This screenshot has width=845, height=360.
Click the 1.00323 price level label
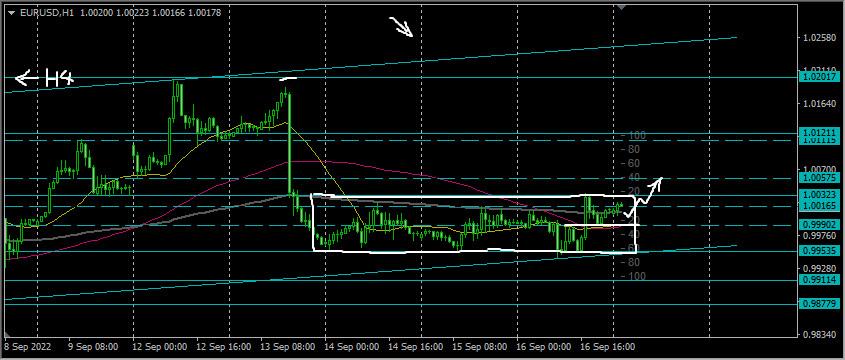[818, 195]
